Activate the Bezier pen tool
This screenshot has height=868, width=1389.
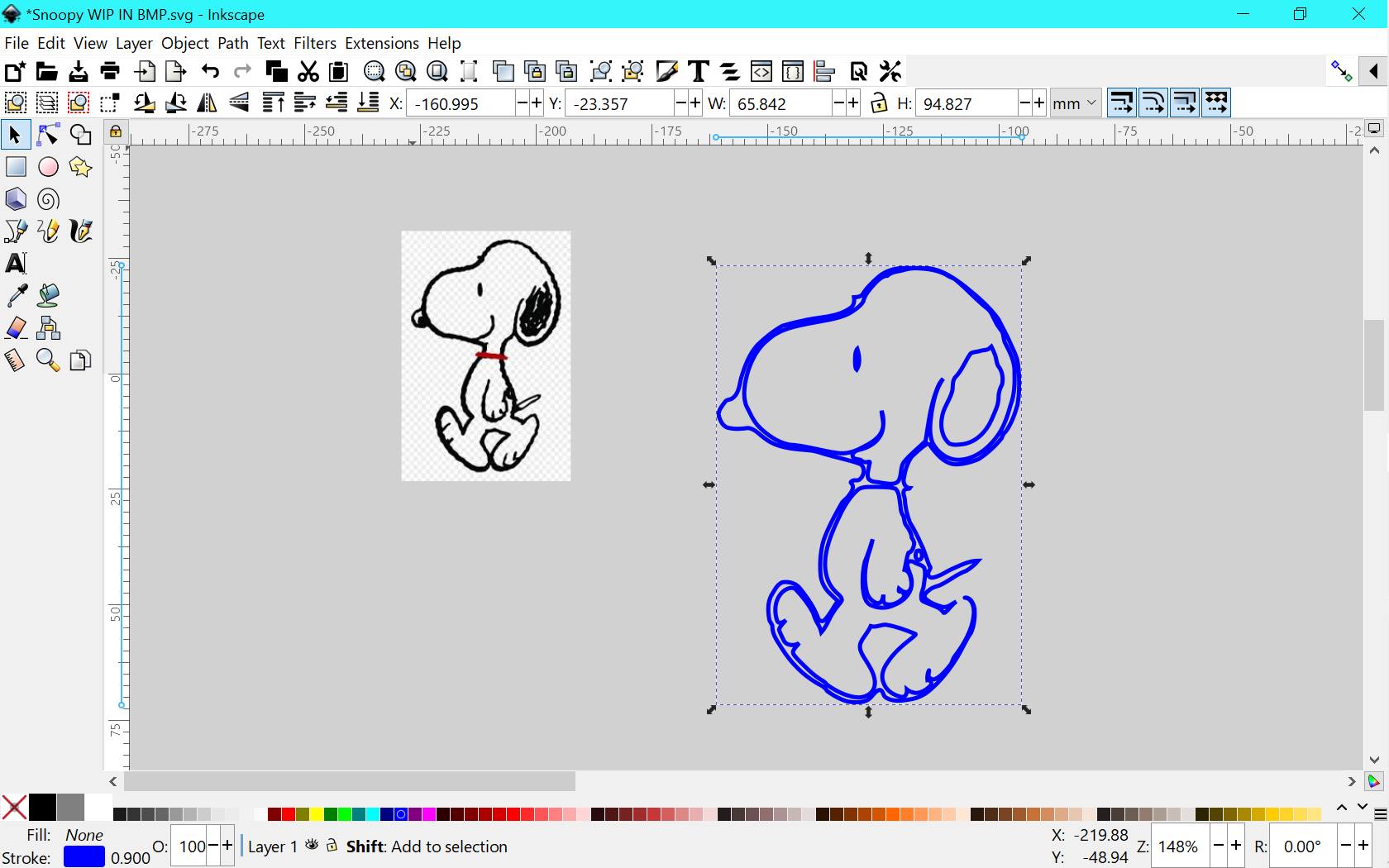click(16, 231)
